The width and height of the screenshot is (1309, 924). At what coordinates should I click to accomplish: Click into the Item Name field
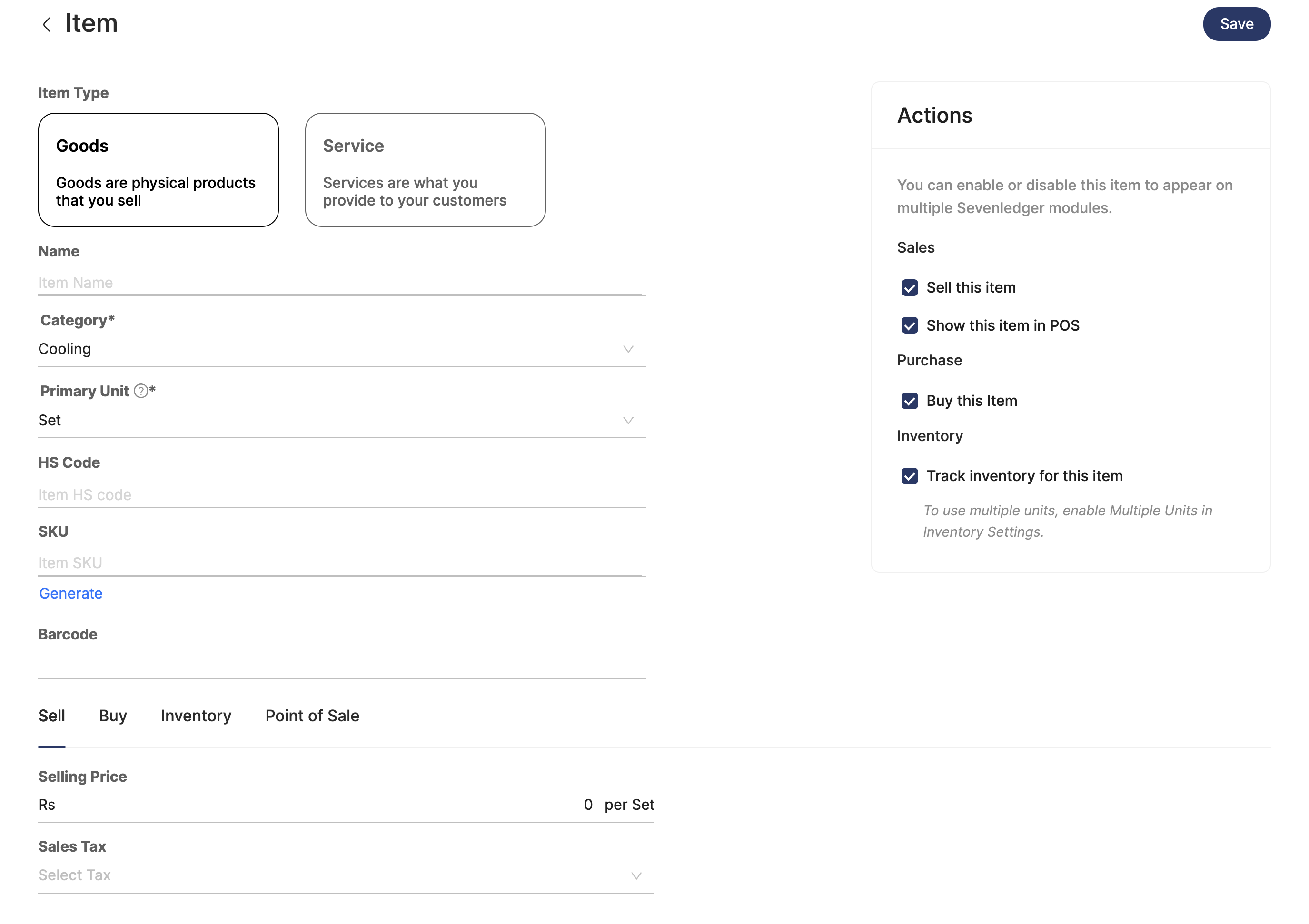point(228,282)
